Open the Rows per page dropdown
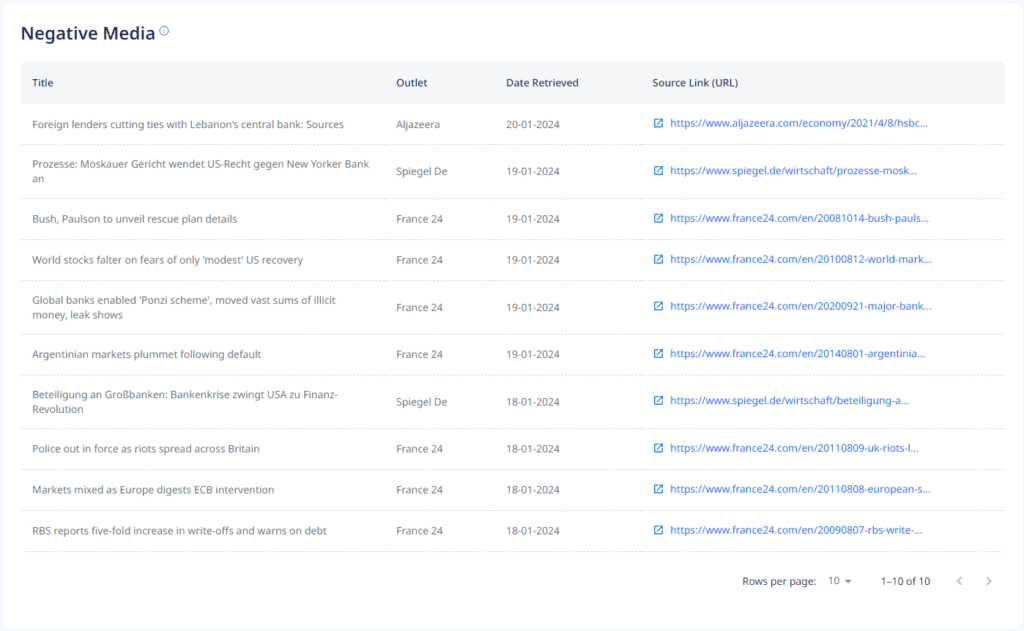Screen dimensions: 1024x631 (x=840, y=581)
